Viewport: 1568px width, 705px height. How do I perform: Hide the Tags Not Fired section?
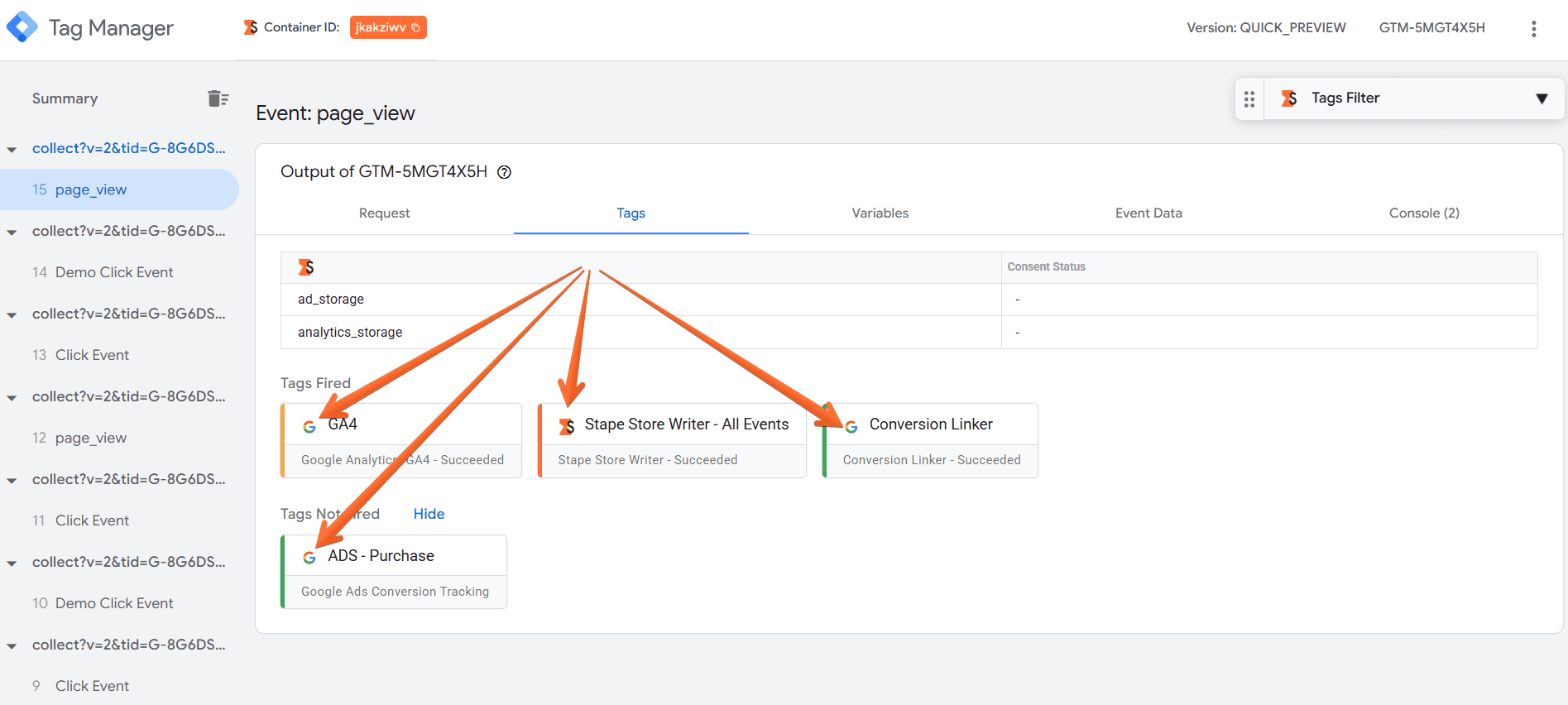[429, 514]
